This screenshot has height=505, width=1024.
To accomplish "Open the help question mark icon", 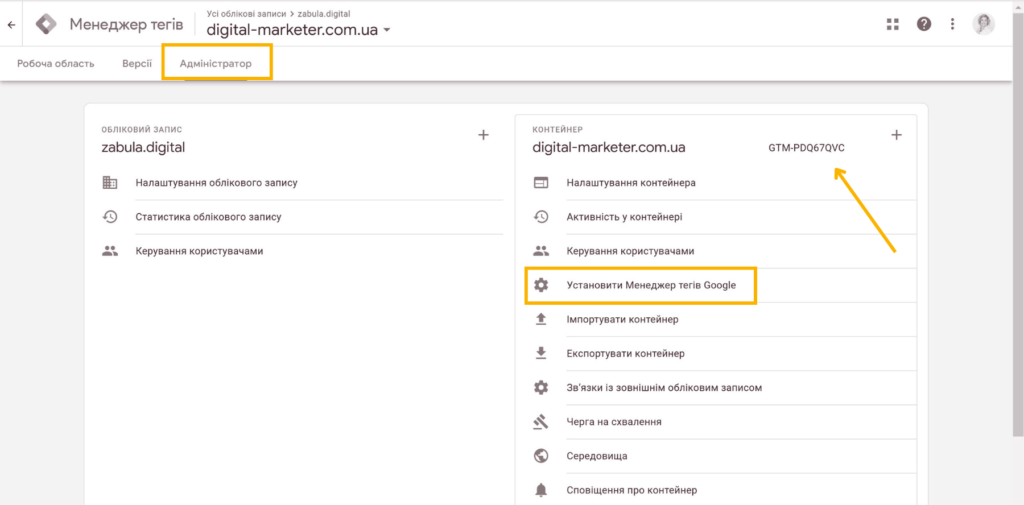I will click(x=924, y=24).
